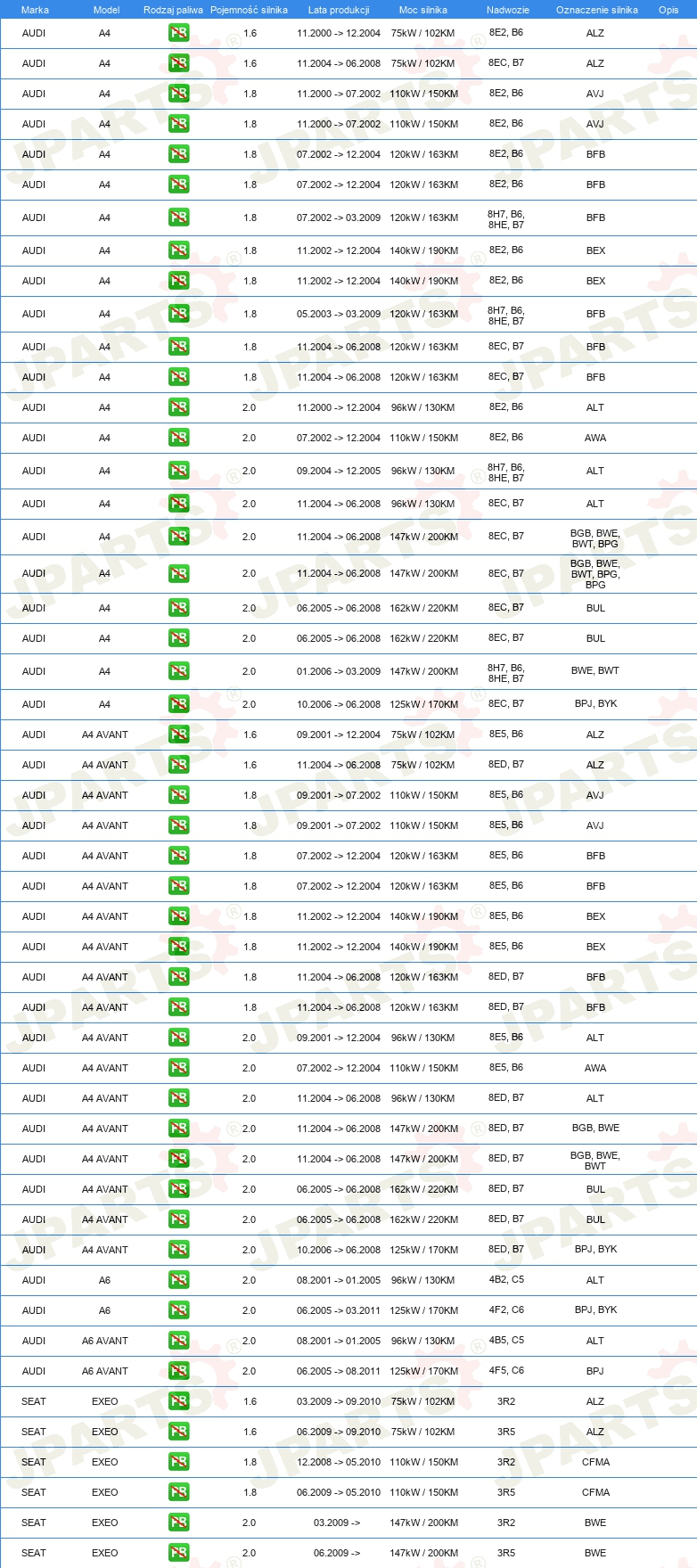Click engine code BPJ in A6 Avant row

click(595, 1371)
